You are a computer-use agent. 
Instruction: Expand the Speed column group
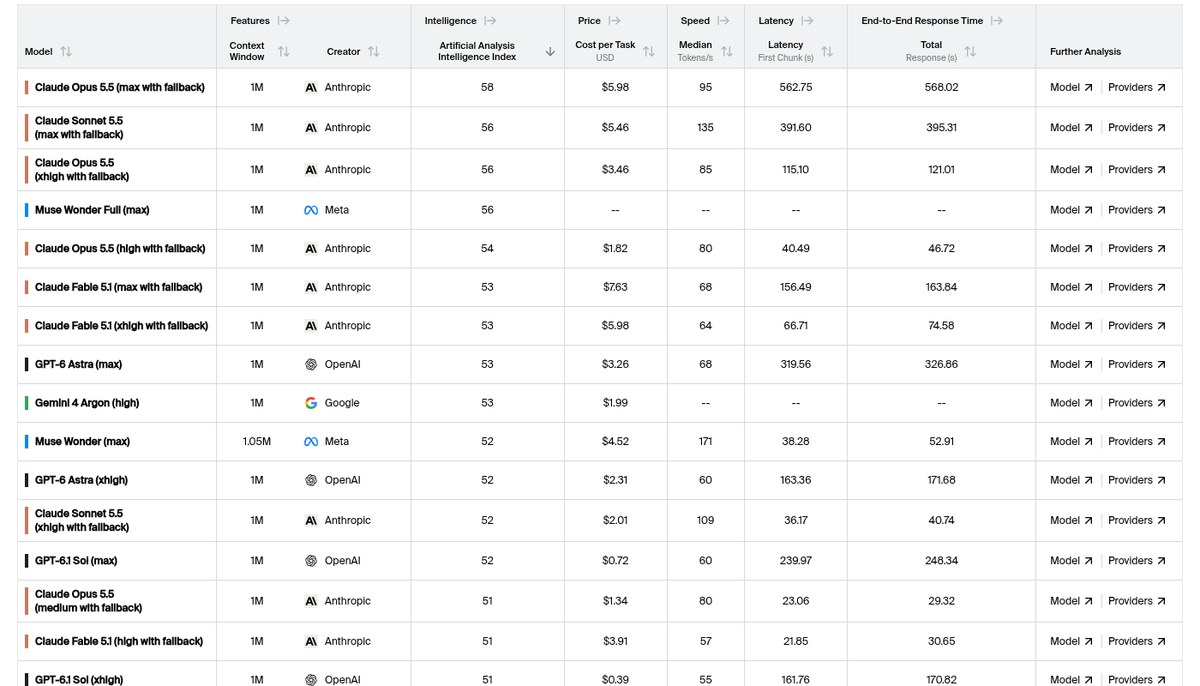tap(723, 21)
